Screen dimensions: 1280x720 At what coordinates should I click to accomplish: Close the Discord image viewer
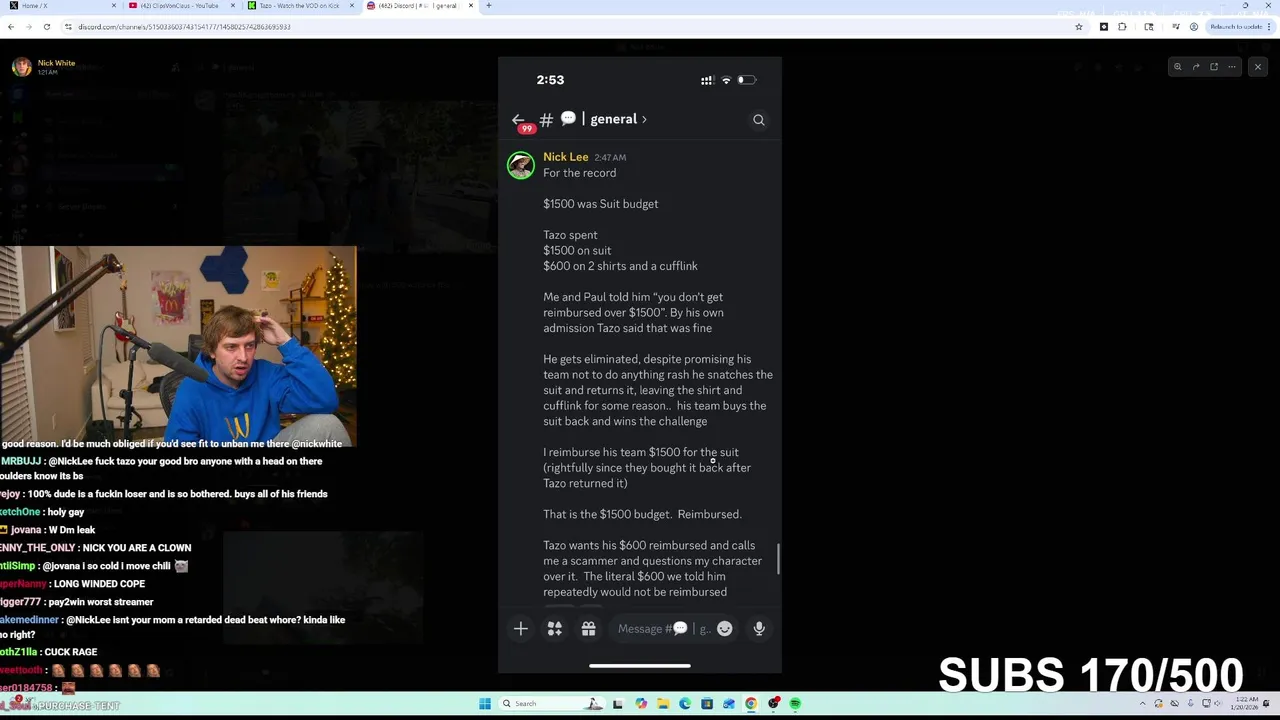(x=1258, y=67)
